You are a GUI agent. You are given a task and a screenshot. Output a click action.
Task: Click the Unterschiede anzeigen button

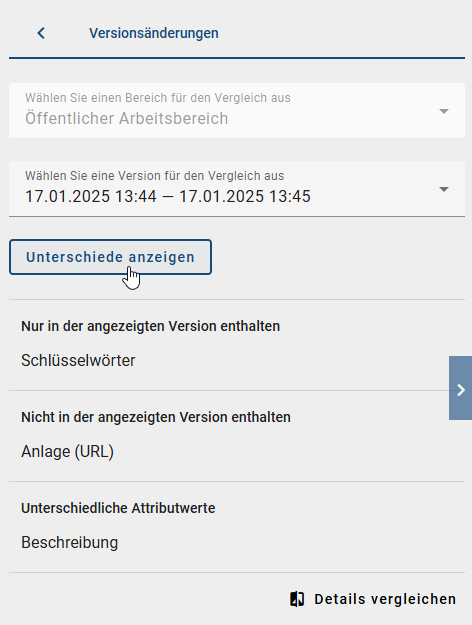pyautogui.click(x=110, y=257)
